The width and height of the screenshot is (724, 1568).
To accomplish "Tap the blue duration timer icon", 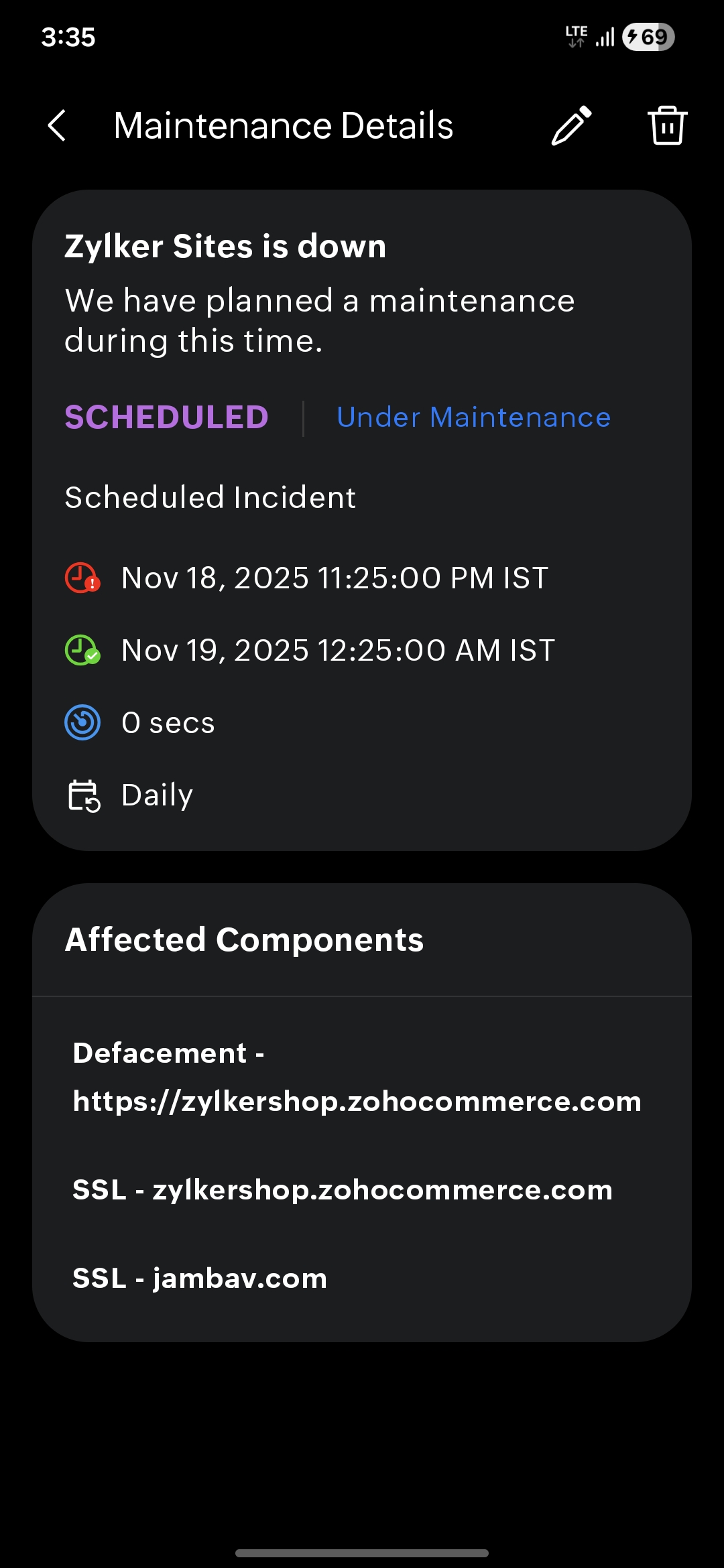I will (82, 722).
